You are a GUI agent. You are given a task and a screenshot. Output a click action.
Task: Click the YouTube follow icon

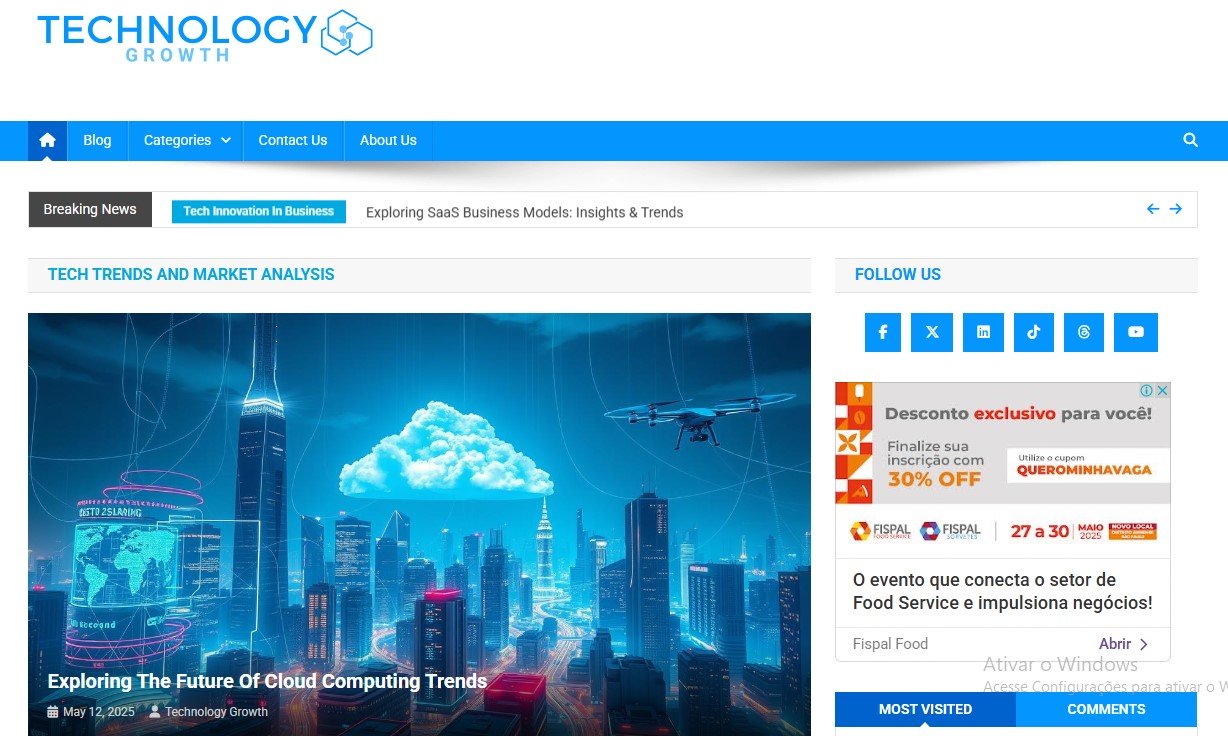[1136, 332]
